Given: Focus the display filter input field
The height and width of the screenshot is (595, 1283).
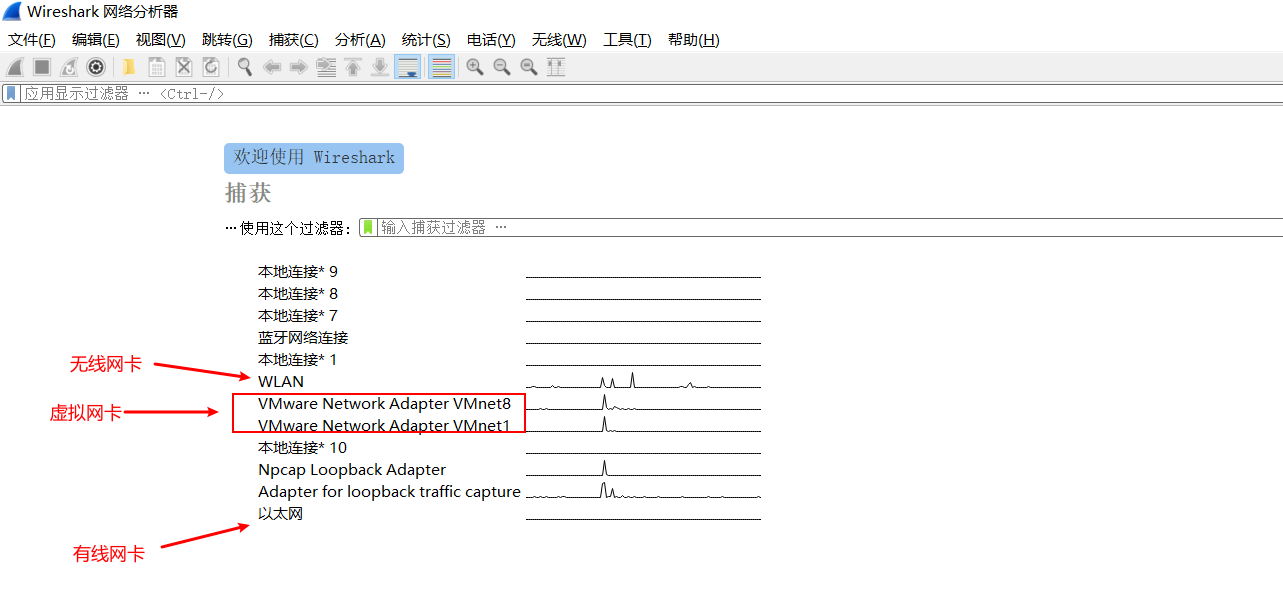Looking at the screenshot, I should [x=651, y=93].
